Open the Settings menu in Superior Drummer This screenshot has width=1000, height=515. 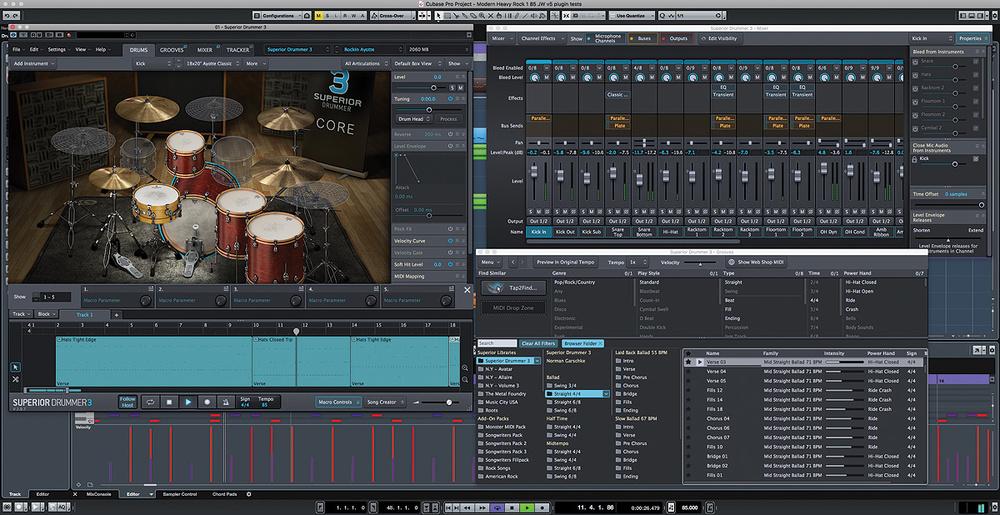[x=58, y=49]
